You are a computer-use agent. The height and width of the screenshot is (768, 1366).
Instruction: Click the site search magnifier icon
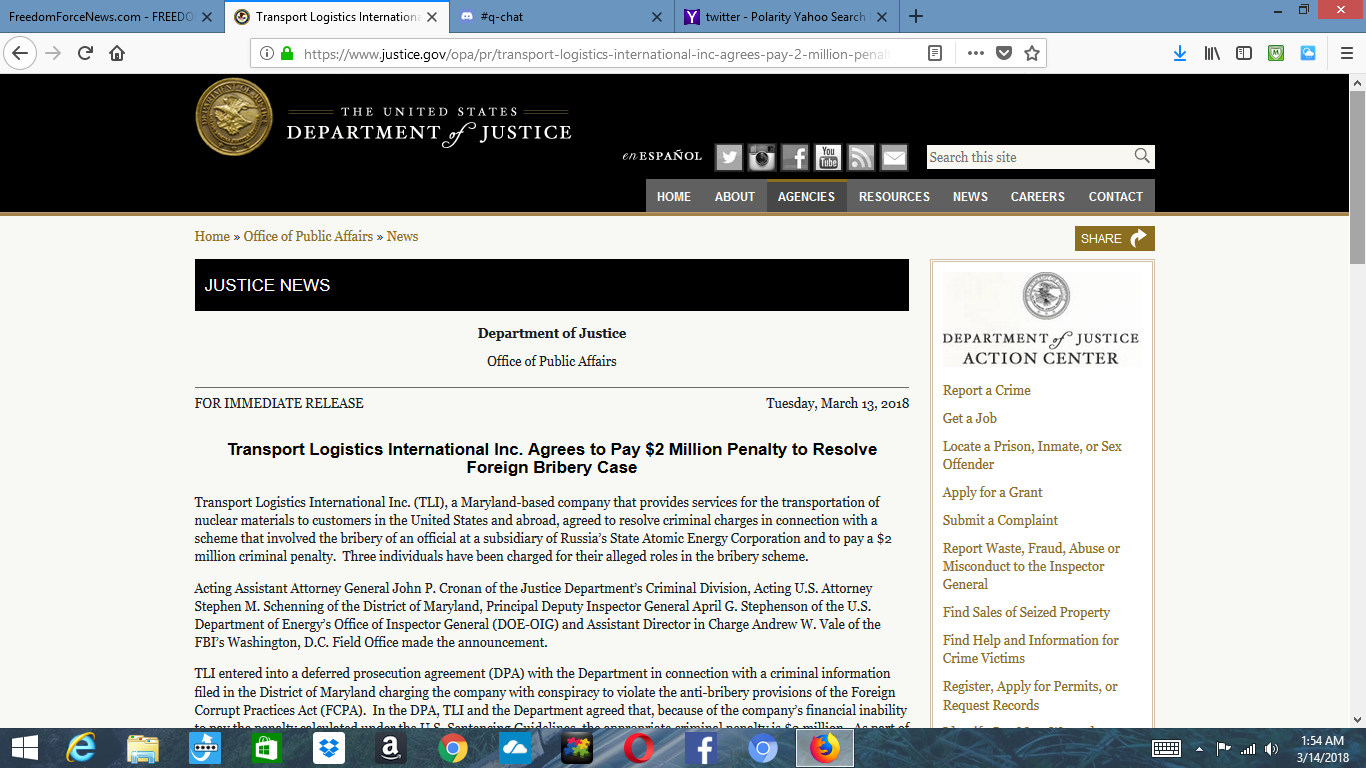(1142, 156)
